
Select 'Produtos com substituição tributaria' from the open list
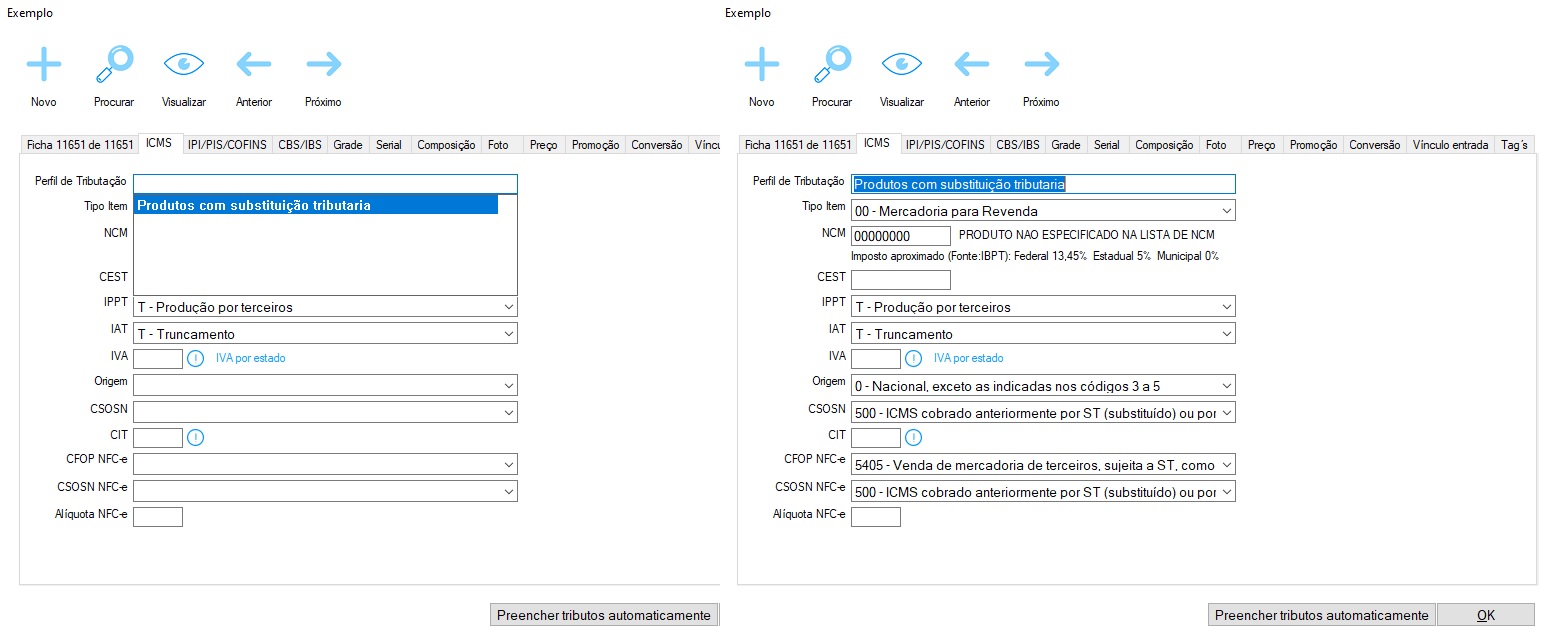(x=315, y=205)
